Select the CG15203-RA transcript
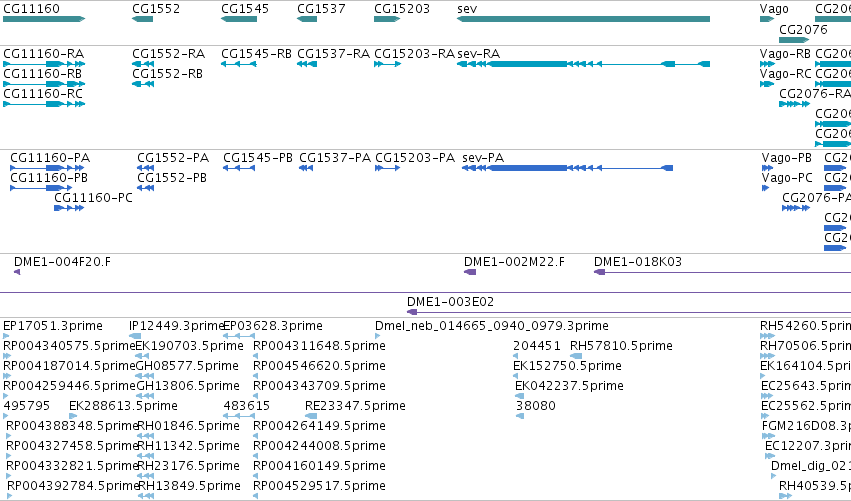This screenshot has height=501, width=851. (388, 64)
